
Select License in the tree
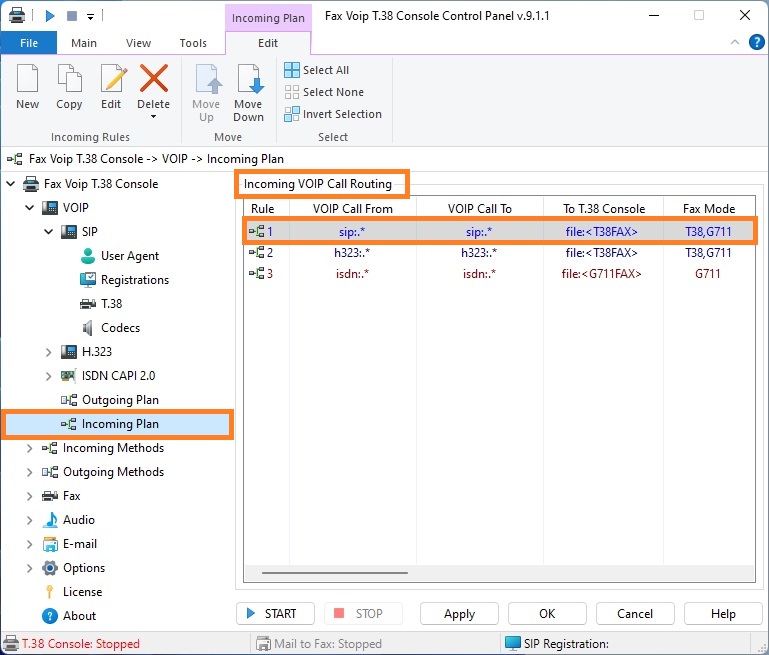(82, 592)
